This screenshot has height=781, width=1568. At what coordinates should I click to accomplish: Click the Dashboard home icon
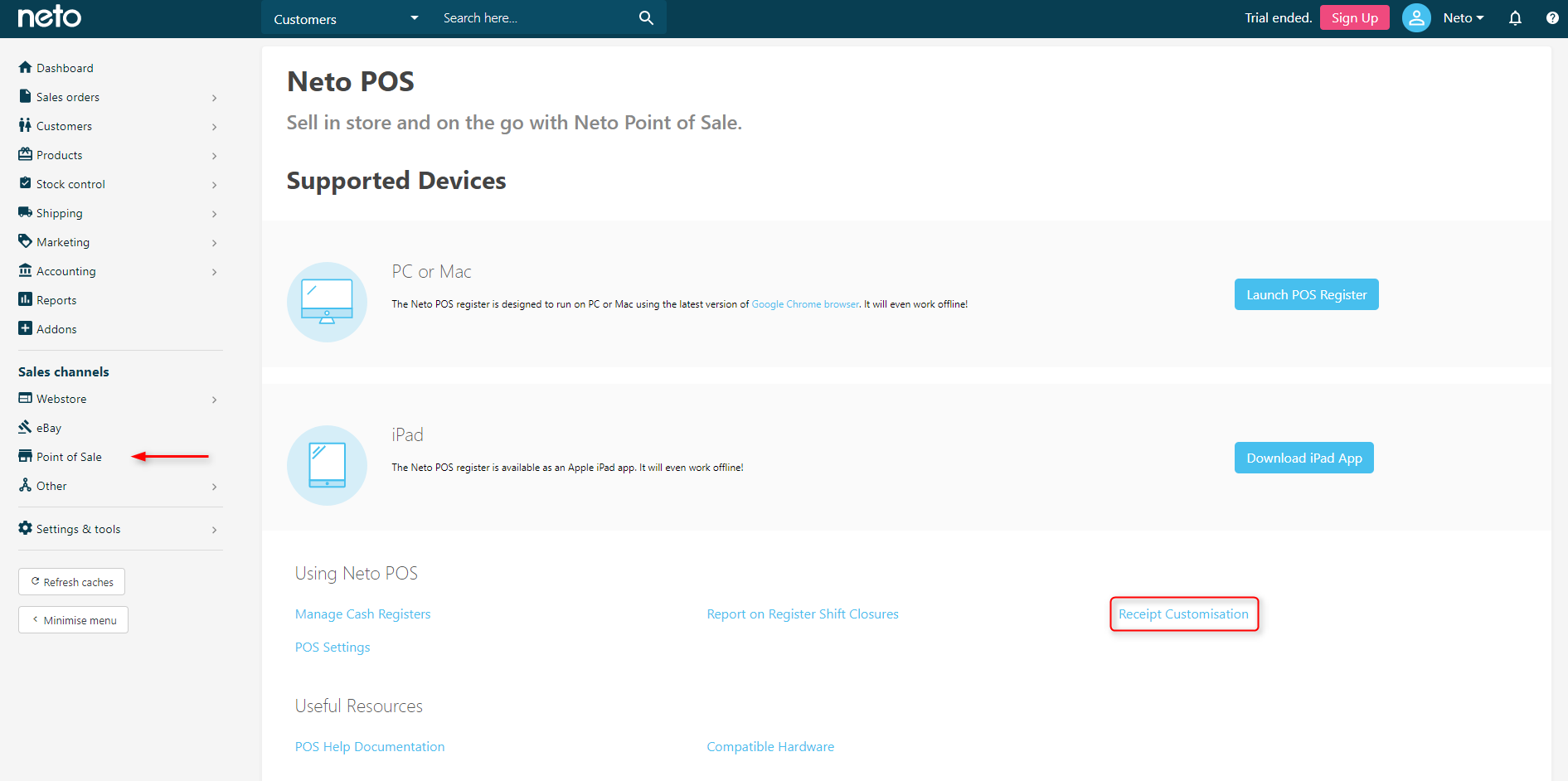point(25,67)
